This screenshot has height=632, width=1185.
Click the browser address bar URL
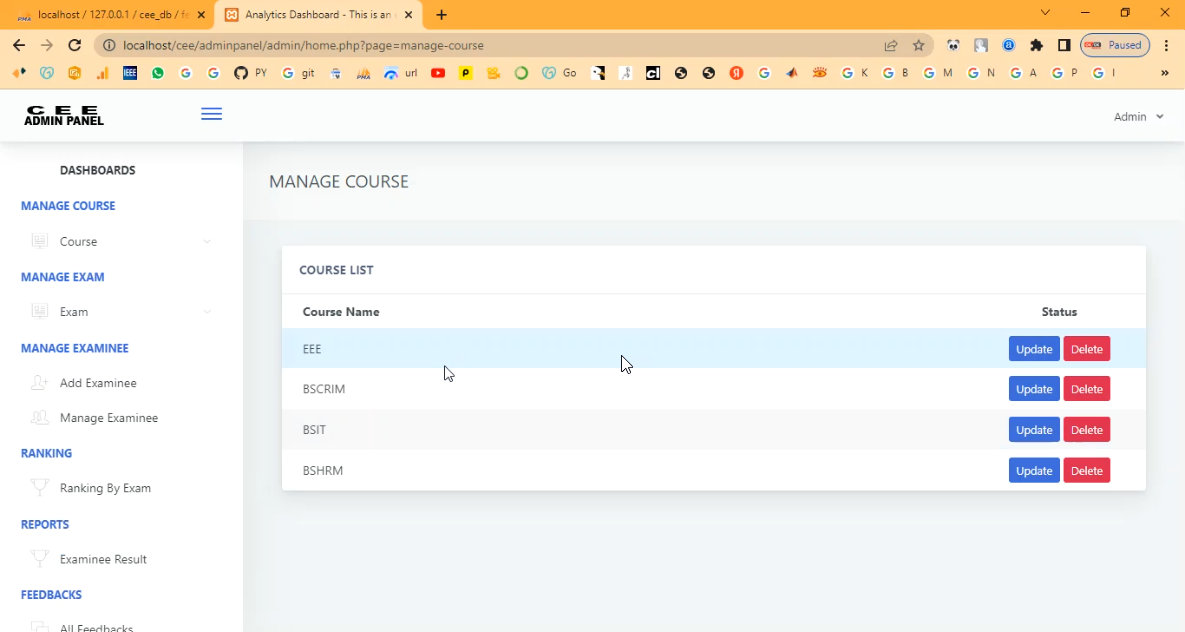400,45
